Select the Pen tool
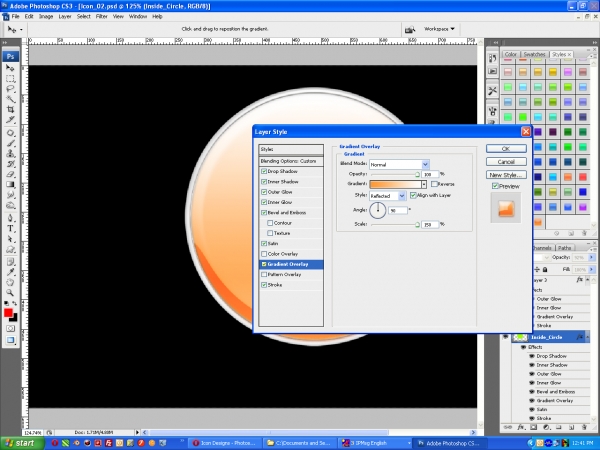 tap(10, 218)
